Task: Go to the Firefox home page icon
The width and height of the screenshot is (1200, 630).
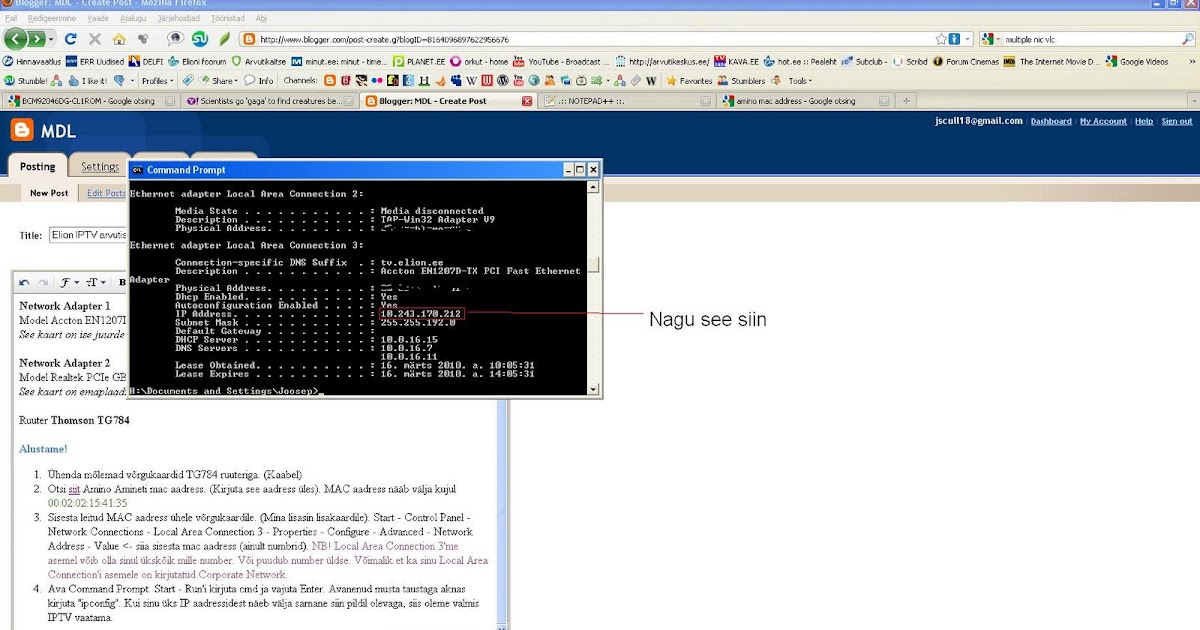Action: [119, 39]
